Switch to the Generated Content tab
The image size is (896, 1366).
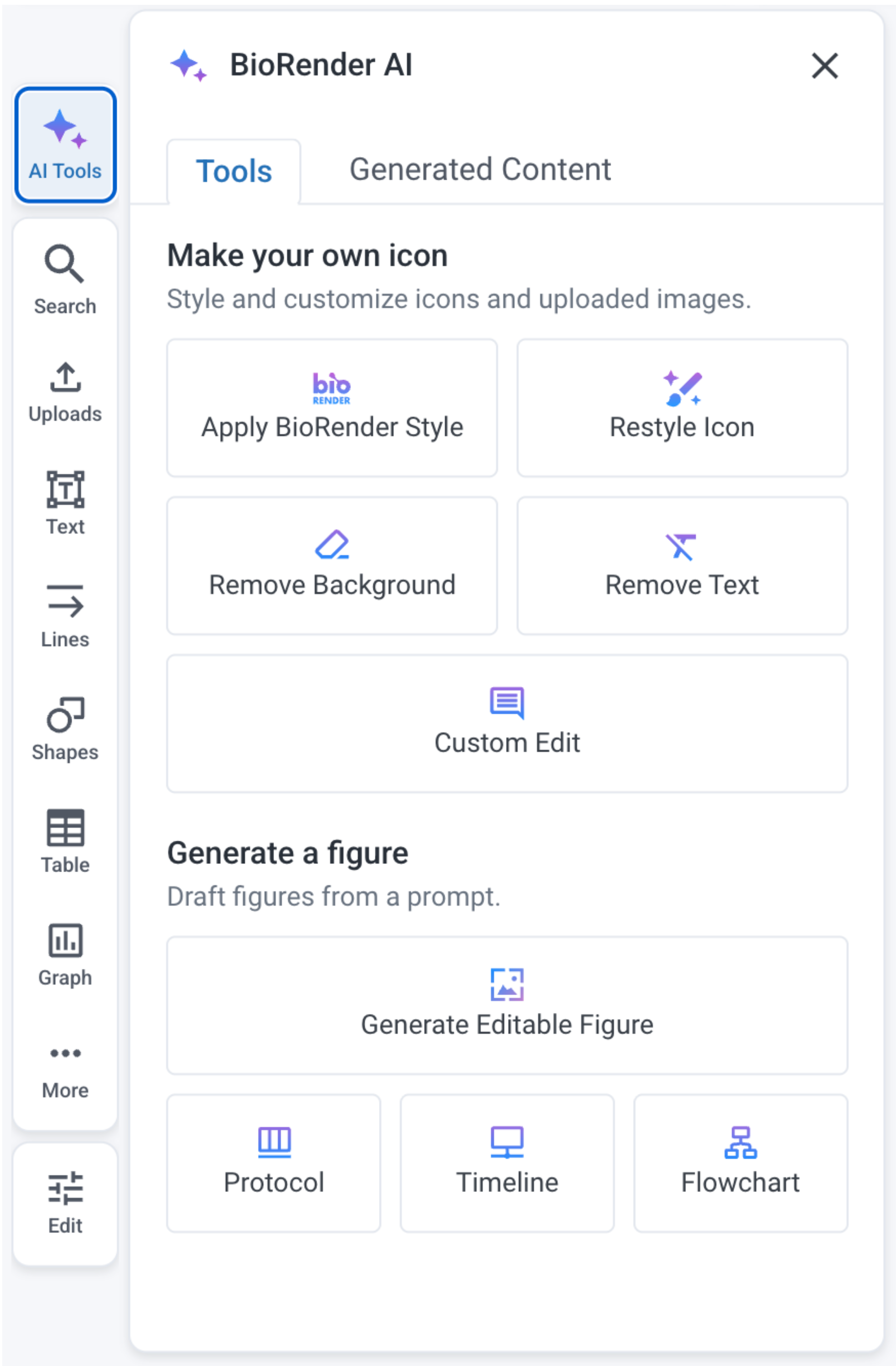(480, 169)
